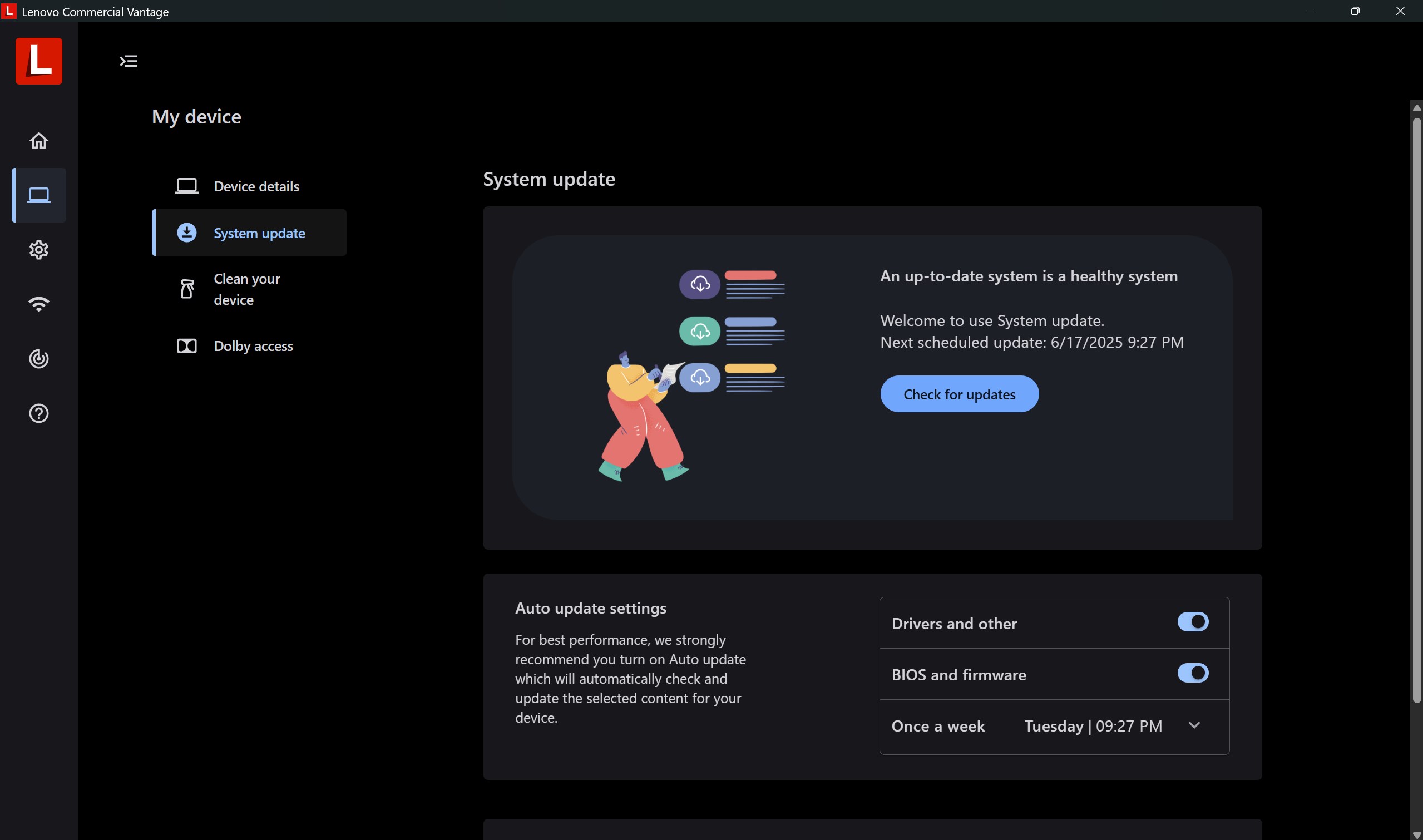This screenshot has height=840, width=1423.
Task: Select System update menu item
Action: click(x=259, y=233)
